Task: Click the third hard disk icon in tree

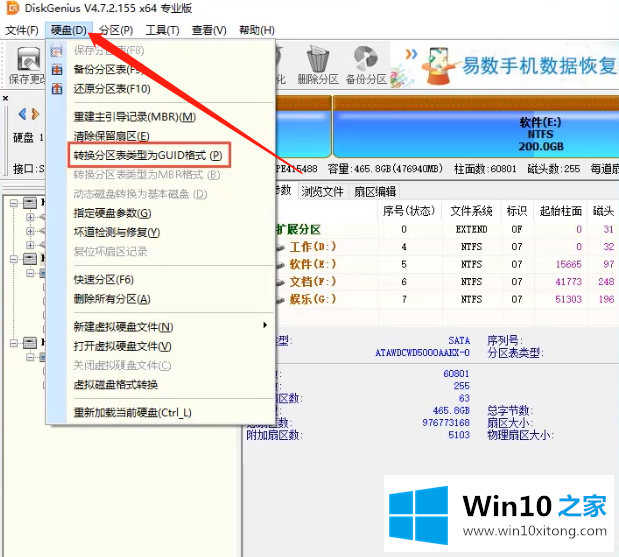Action: 30,343
